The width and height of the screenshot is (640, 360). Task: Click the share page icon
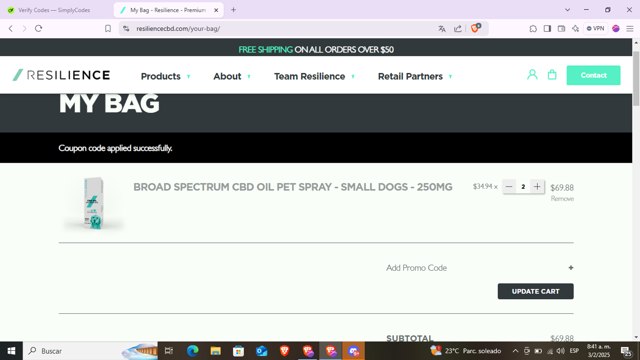pos(458,29)
